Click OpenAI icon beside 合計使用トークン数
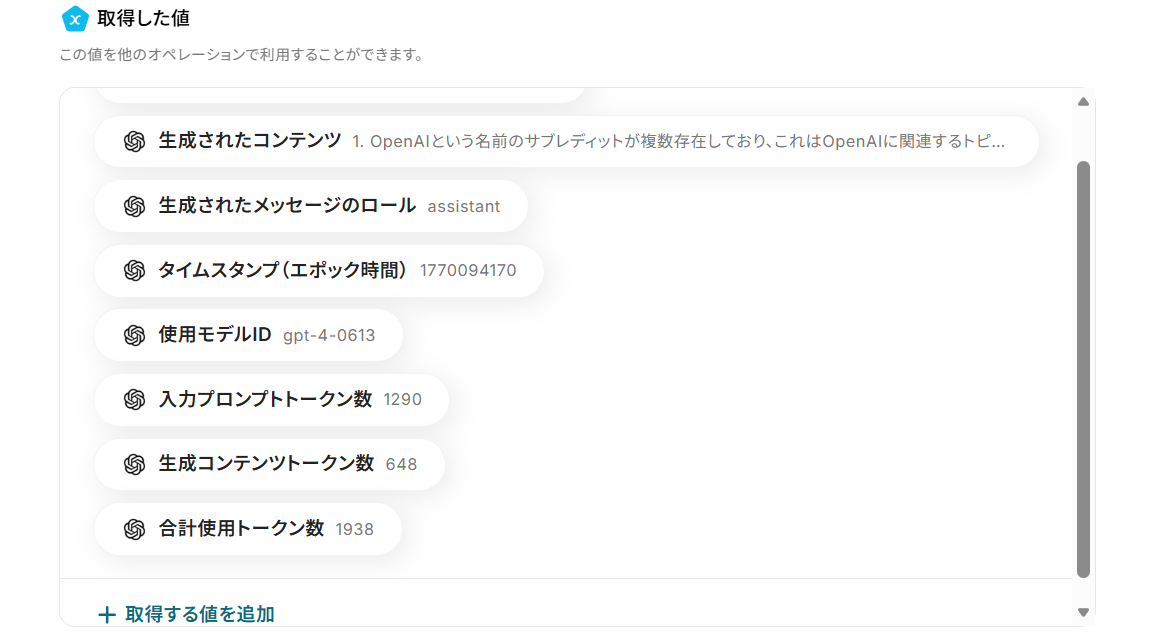The image size is (1156, 635). 135,529
